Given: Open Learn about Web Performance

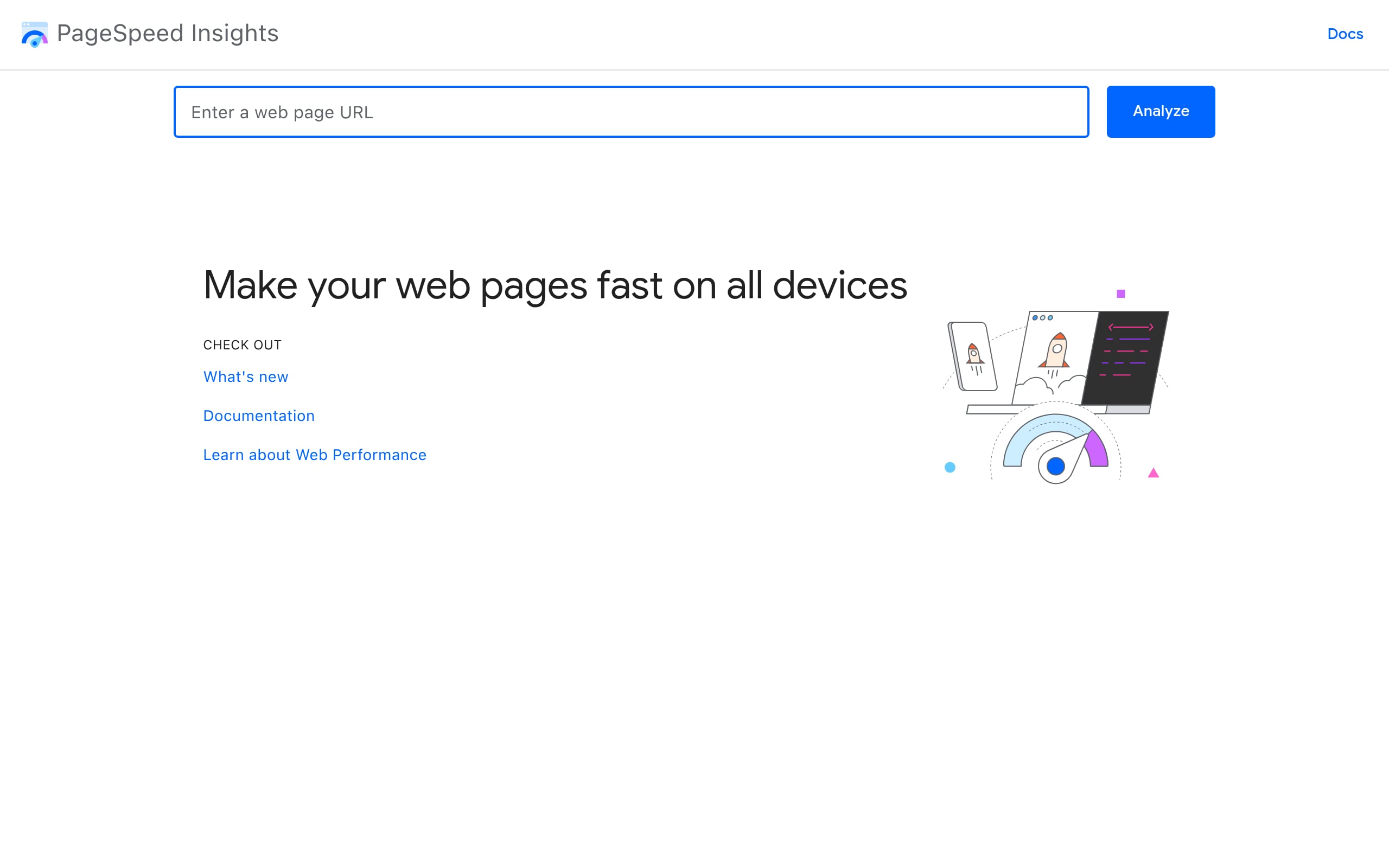Looking at the screenshot, I should pos(315,454).
